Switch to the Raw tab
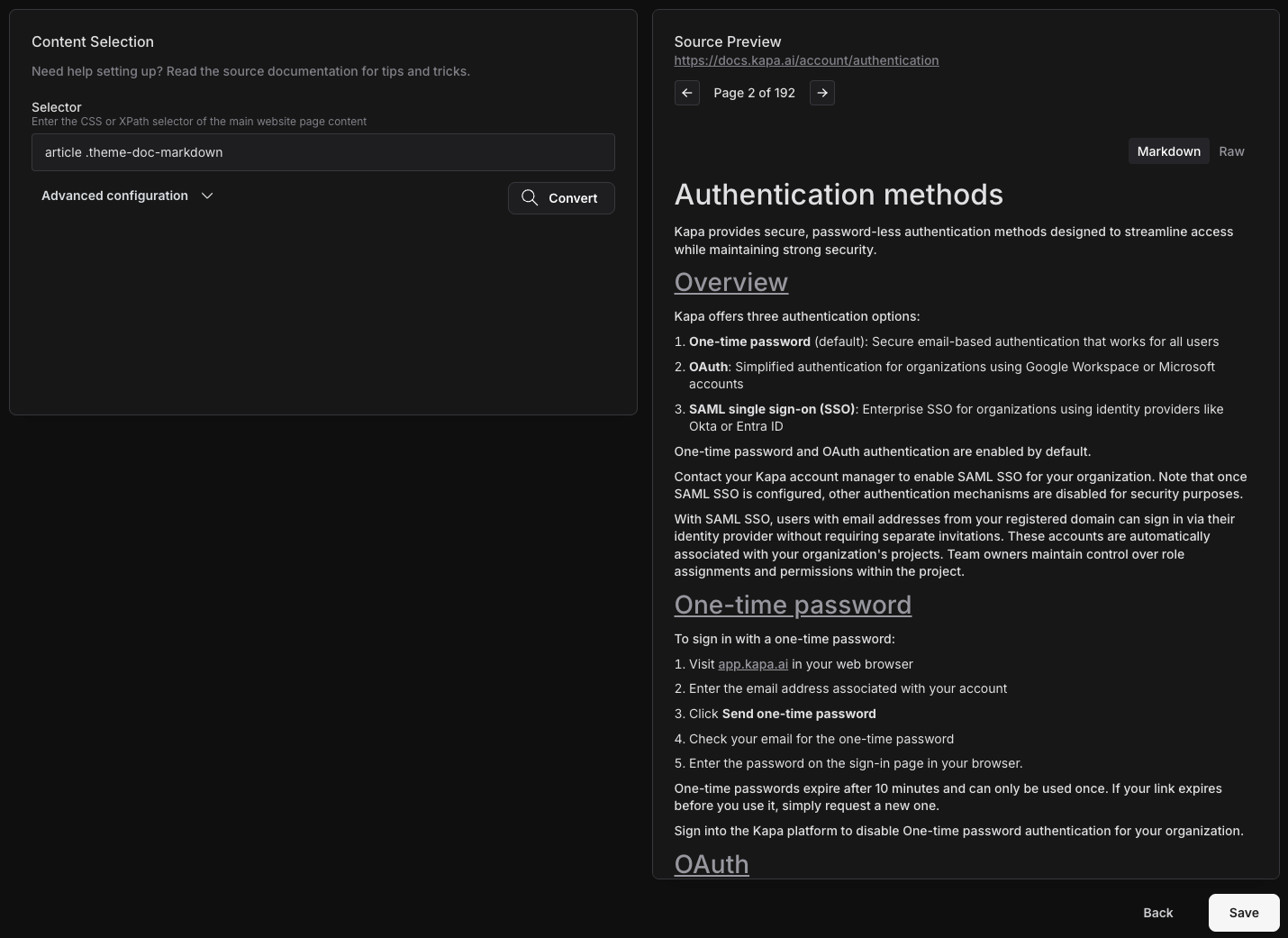 1231,151
